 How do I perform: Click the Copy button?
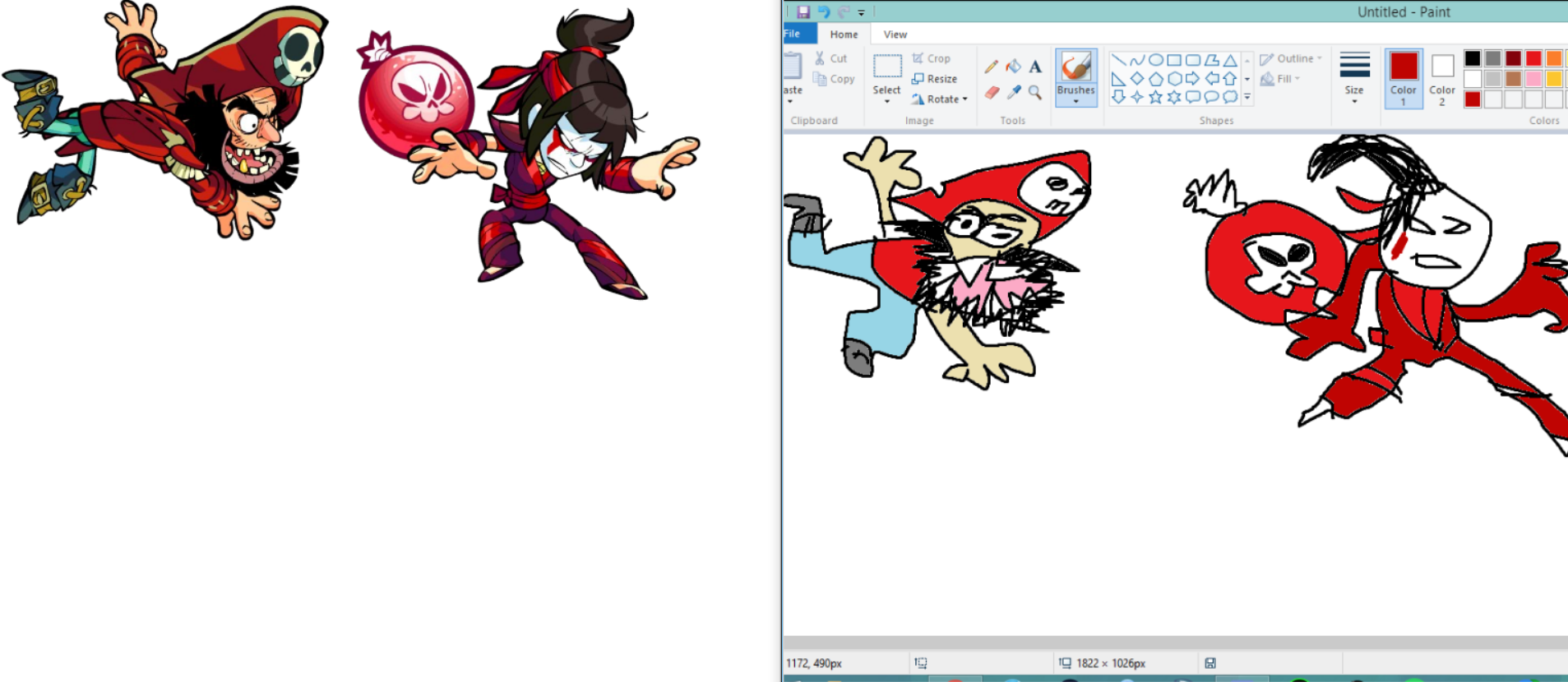coord(834,79)
